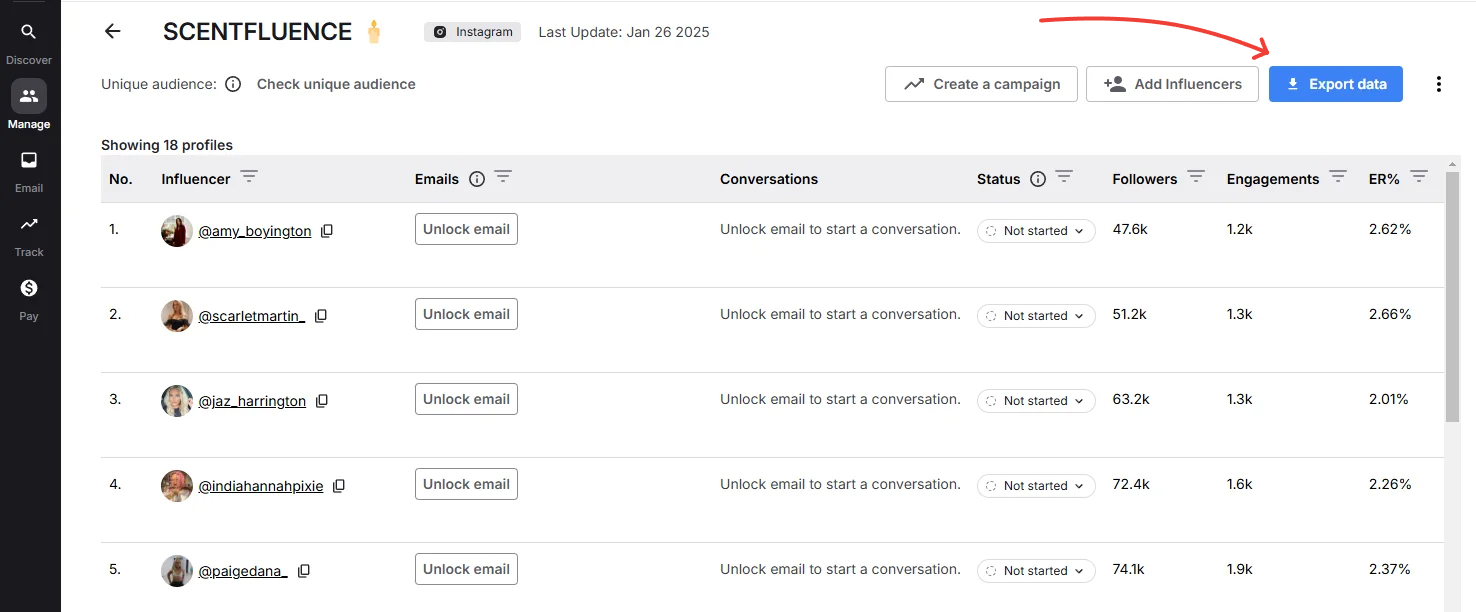Click the Showing 18 profiles text

tap(167, 145)
